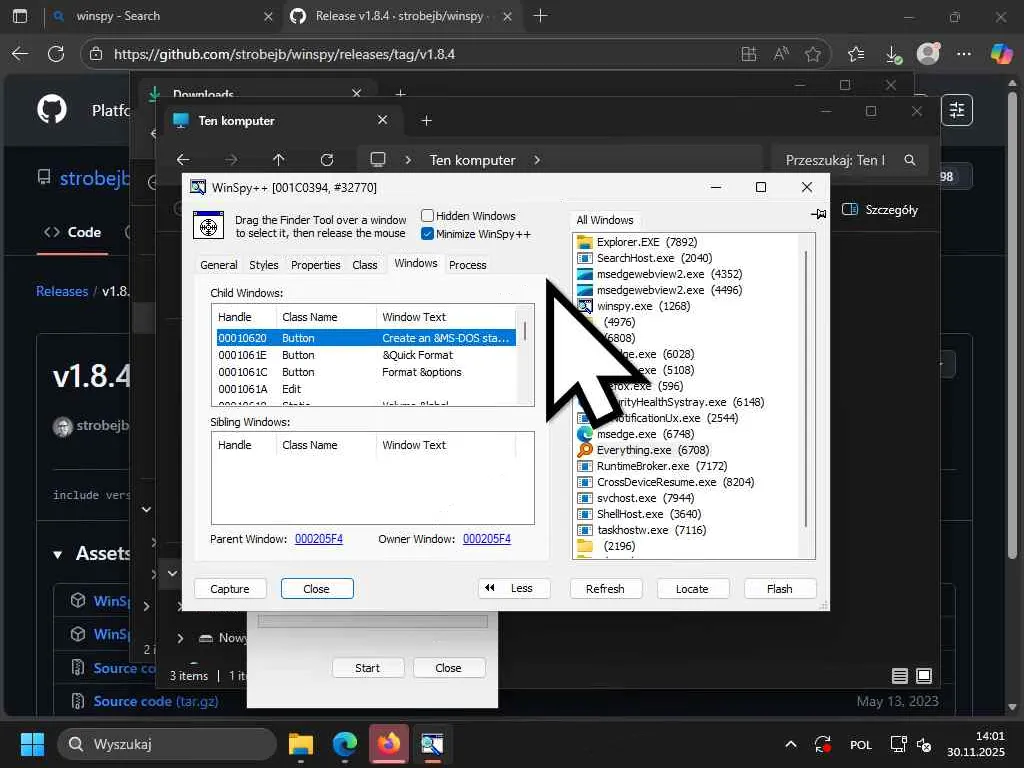The image size is (1024, 768).
Task: Collapse the panel with Less button
Action: pos(514,588)
